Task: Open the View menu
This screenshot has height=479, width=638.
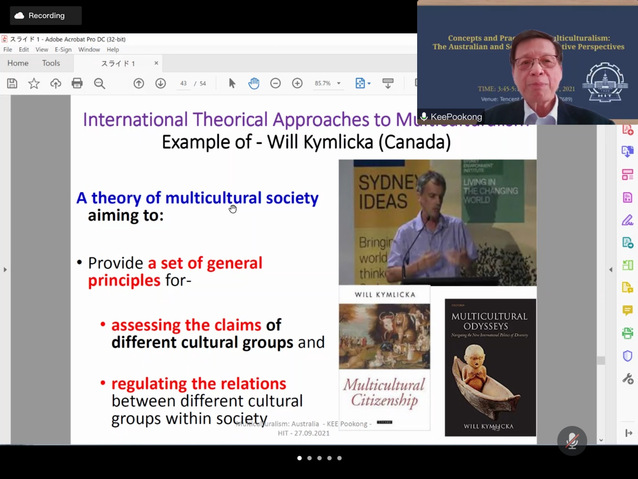Action: tap(42, 50)
